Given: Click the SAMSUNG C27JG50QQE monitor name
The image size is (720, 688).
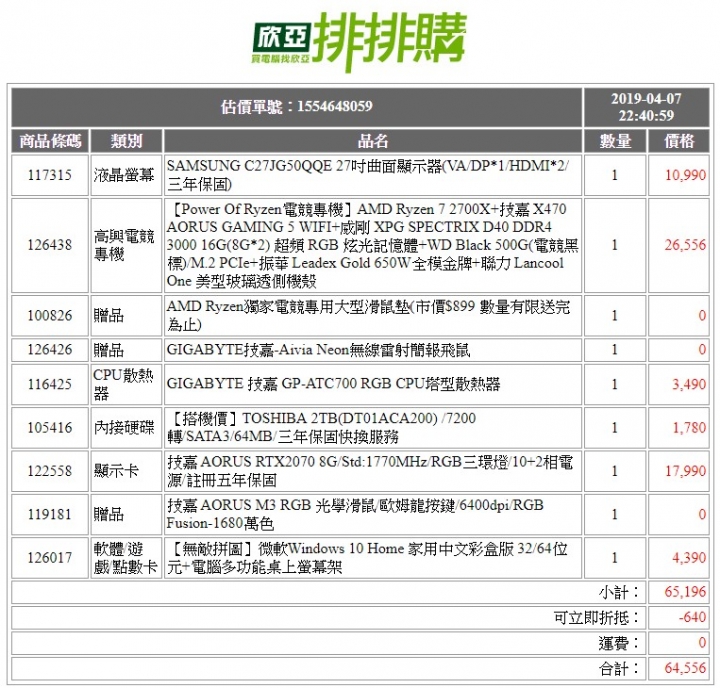Looking at the screenshot, I should coord(368,175).
